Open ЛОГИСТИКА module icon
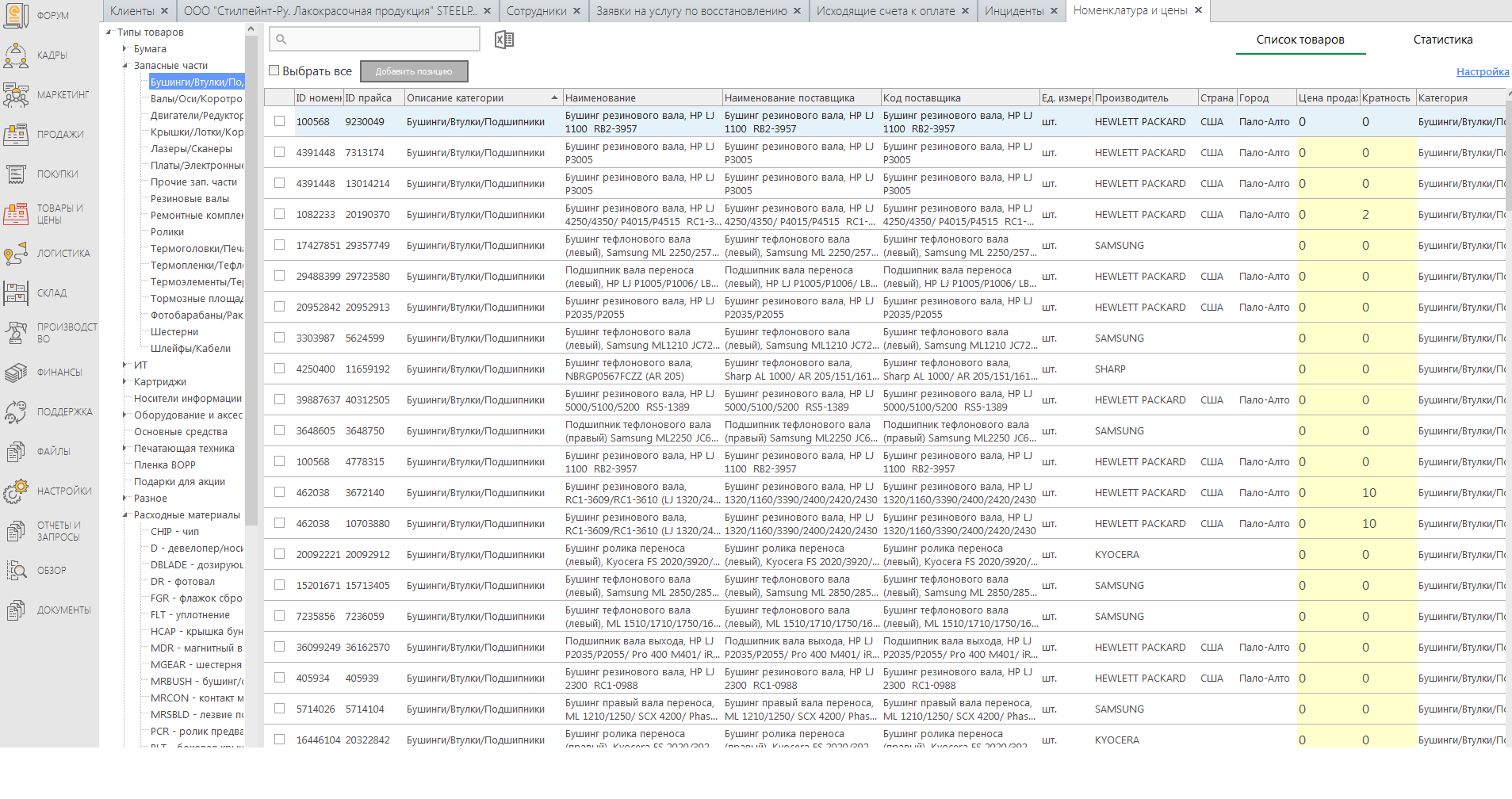 click(17, 254)
